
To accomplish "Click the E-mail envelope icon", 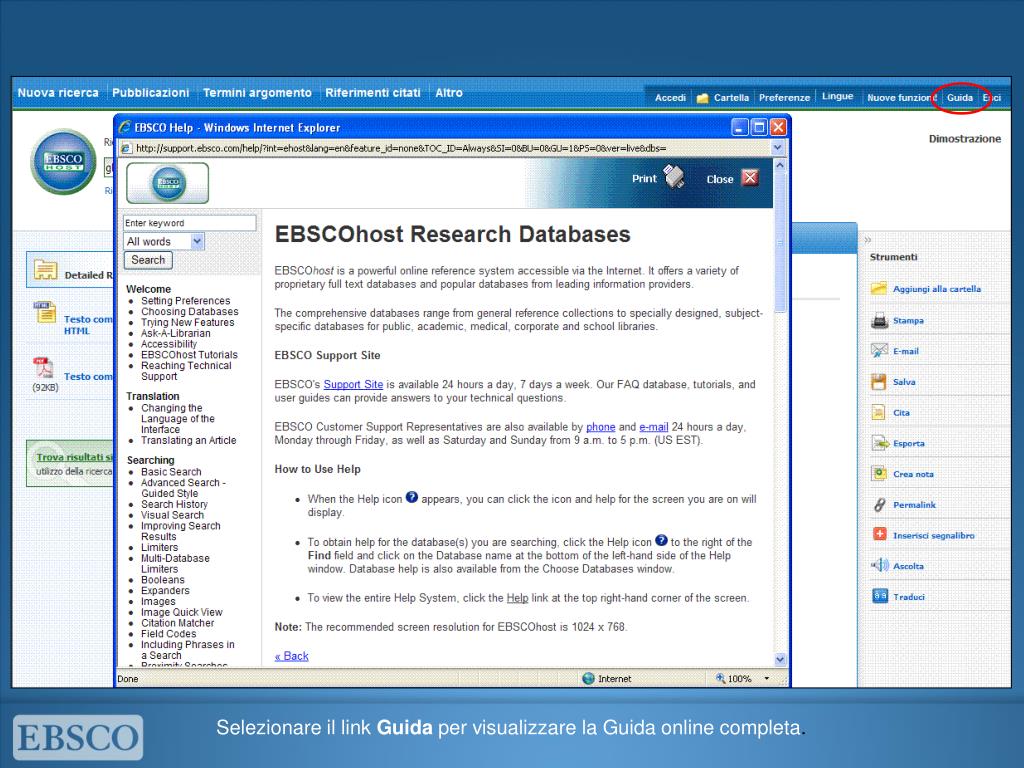I will [x=879, y=351].
